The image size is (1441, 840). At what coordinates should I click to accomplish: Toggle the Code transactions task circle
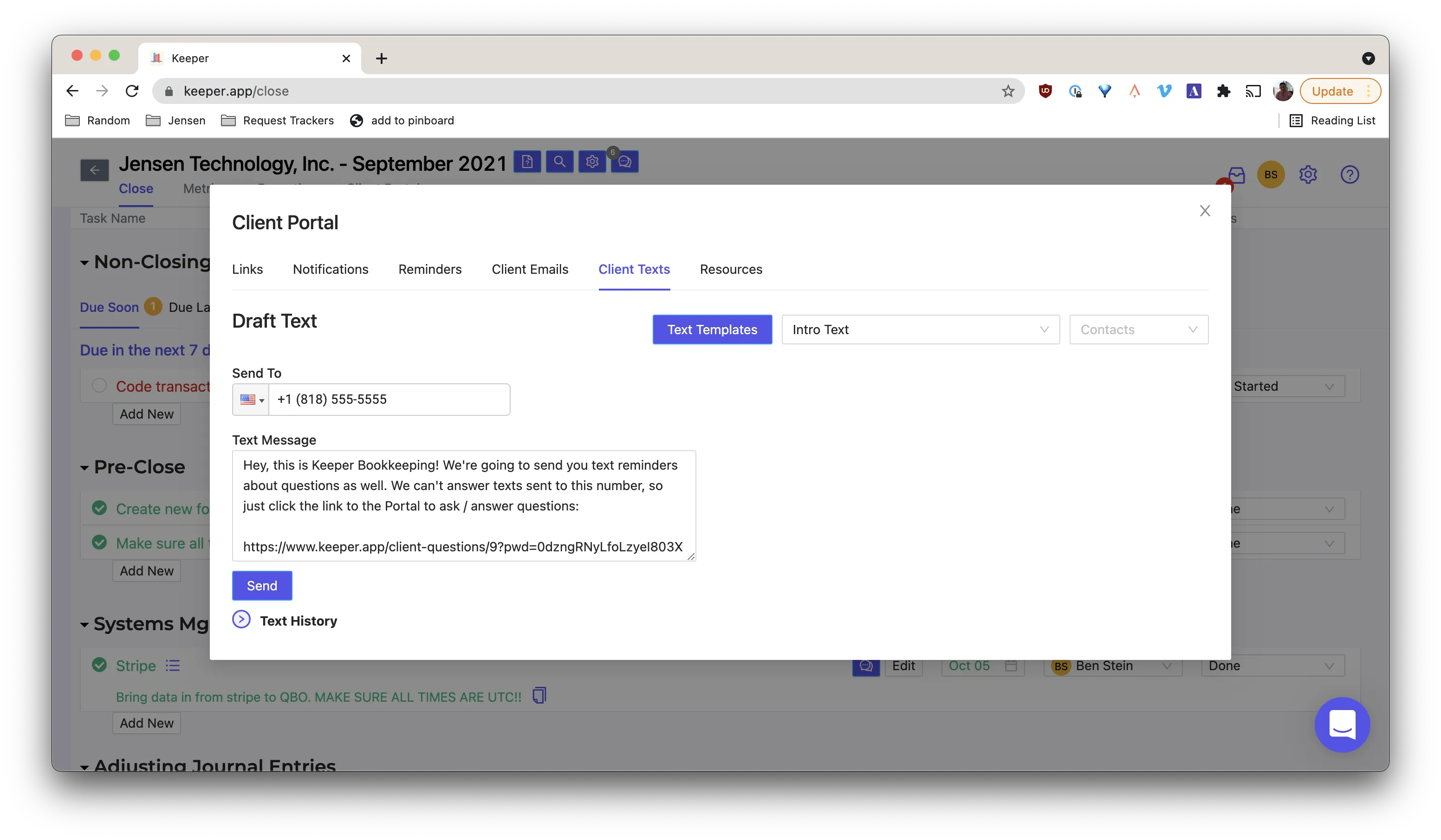(x=99, y=386)
